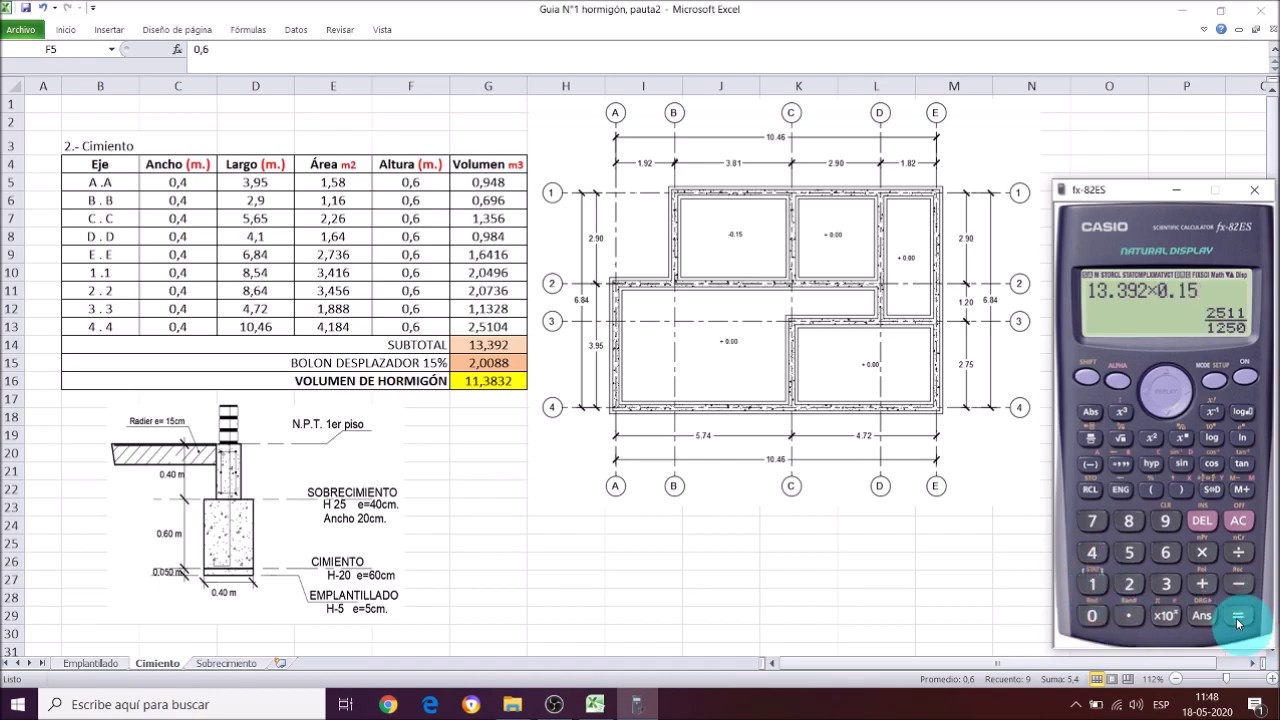
Task: Click the calculator ENG key
Action: (1121, 490)
